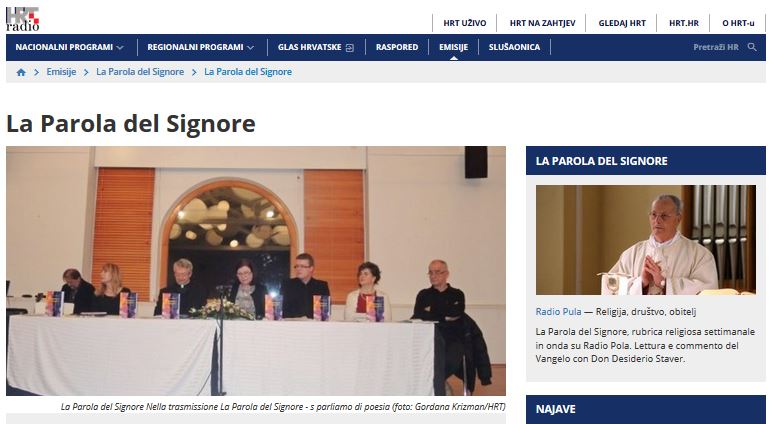Open the HRT.HR top link

(684, 23)
